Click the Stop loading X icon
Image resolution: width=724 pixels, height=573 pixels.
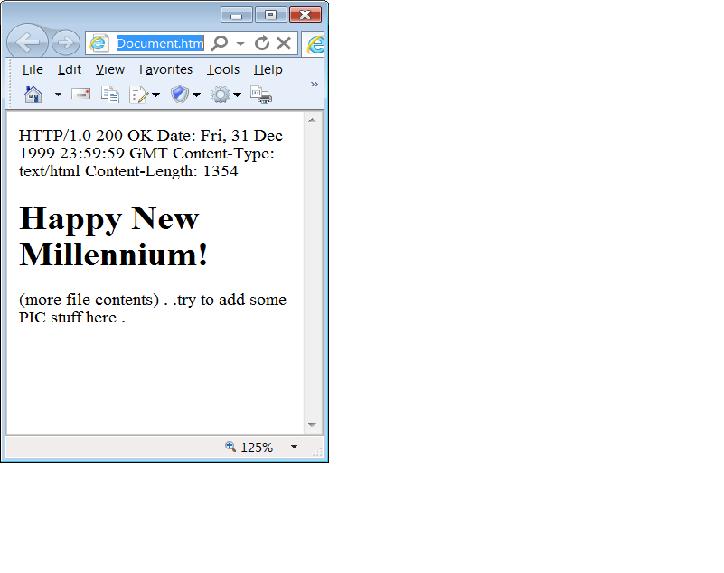click(x=284, y=43)
